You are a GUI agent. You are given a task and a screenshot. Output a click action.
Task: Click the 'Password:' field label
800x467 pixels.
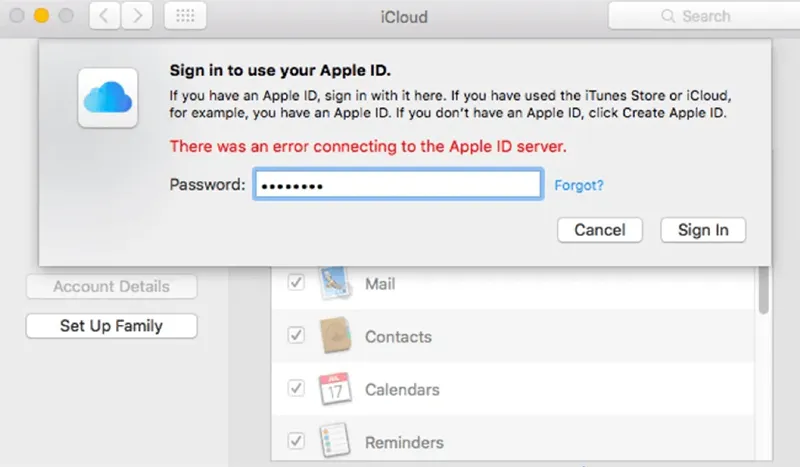coord(207,184)
